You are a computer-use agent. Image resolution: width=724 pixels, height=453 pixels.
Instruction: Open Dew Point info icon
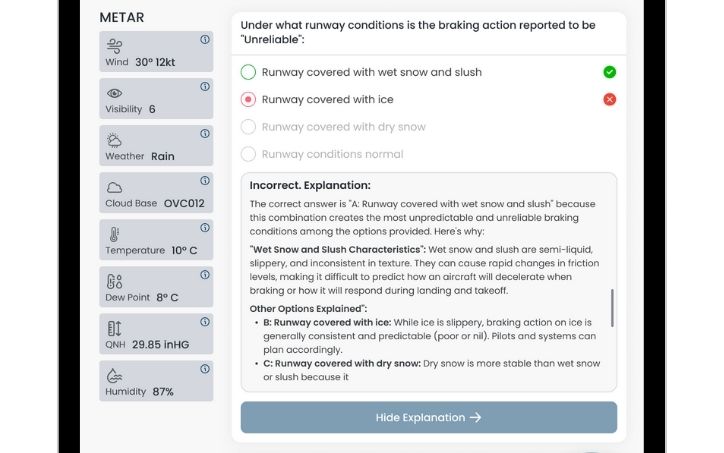(204, 274)
